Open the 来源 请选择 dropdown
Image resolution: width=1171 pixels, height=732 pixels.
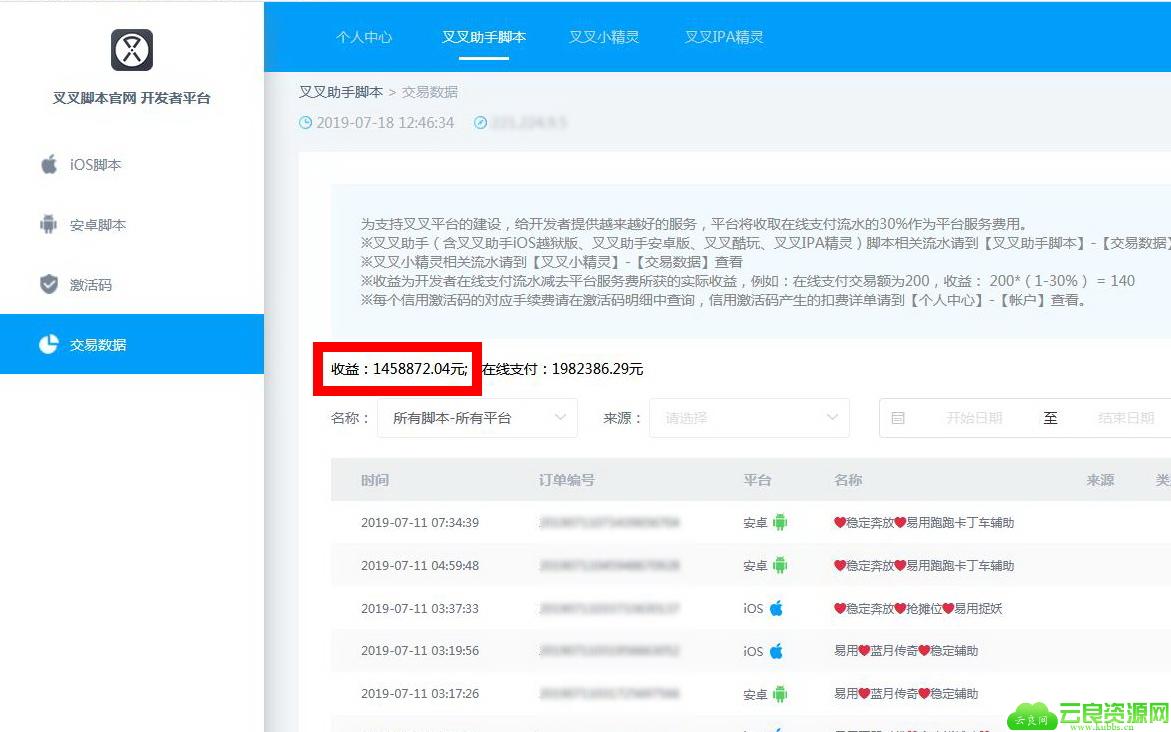[749, 418]
